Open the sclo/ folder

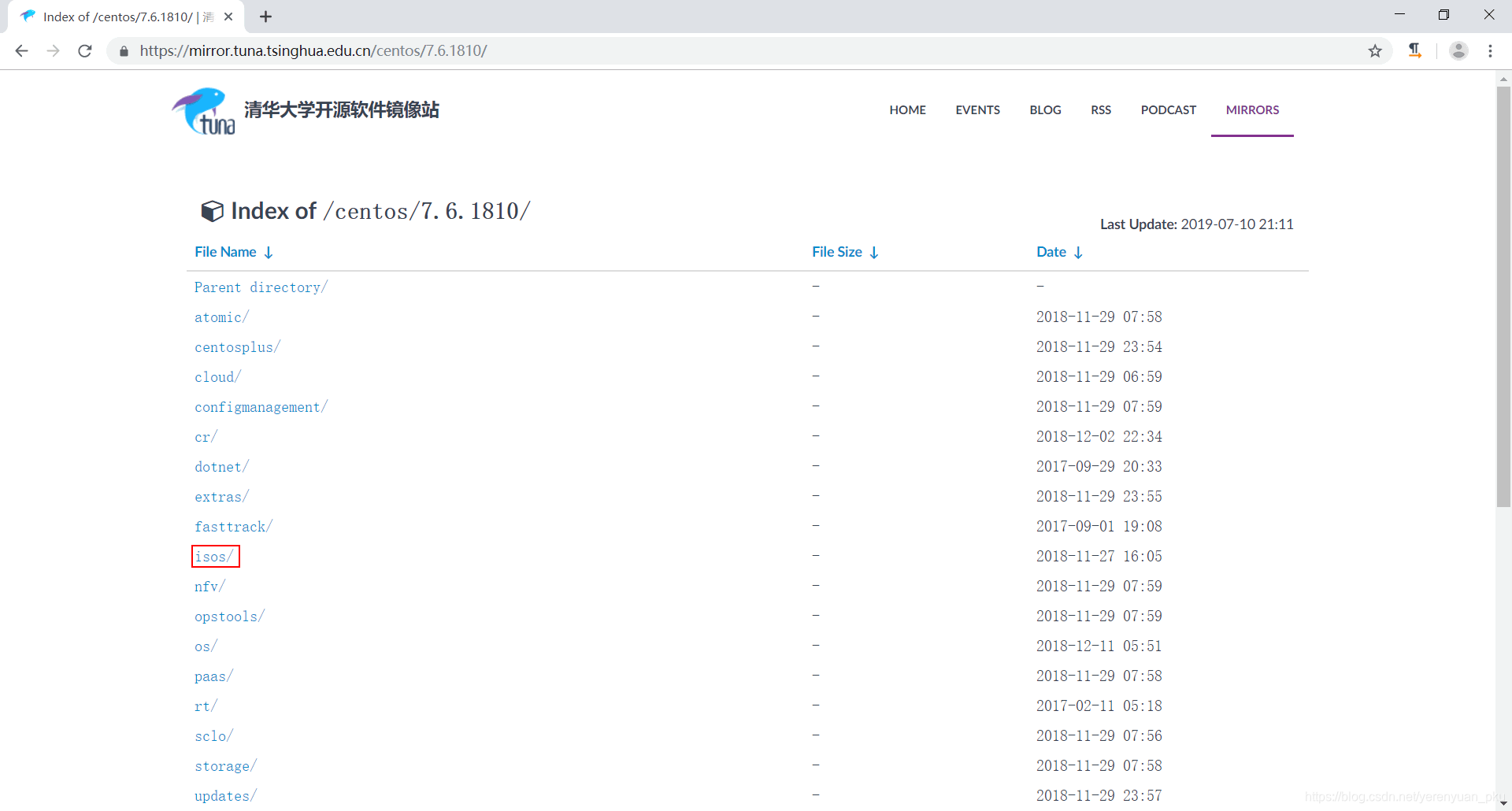213,736
